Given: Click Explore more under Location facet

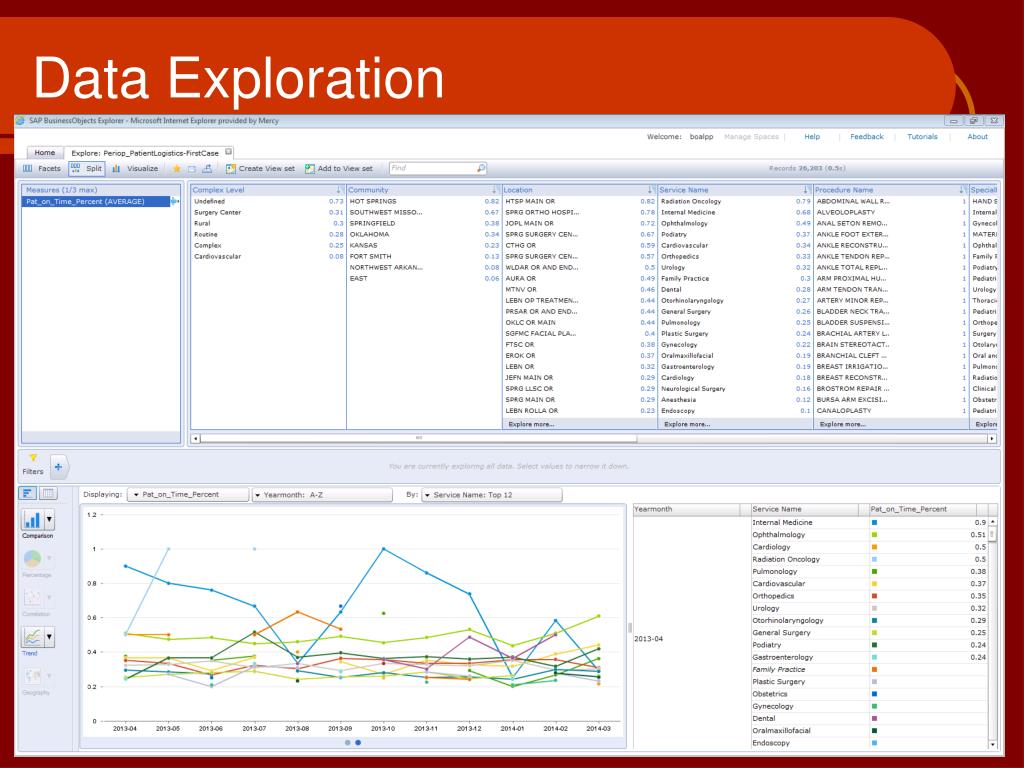Looking at the screenshot, I should click(531, 424).
